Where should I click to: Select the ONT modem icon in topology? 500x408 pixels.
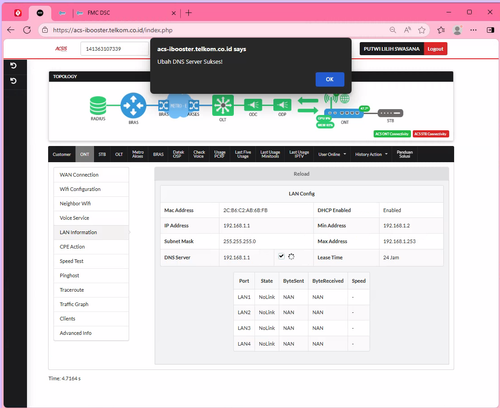pos(344,113)
